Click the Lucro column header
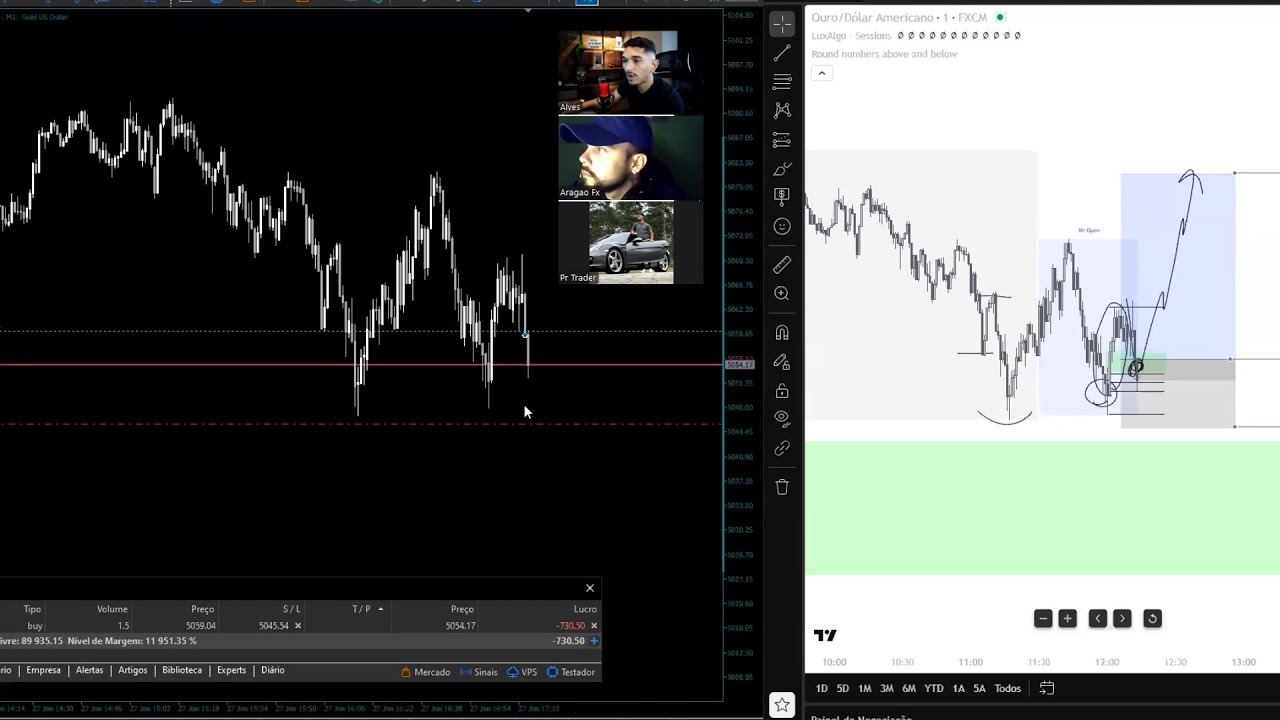The width and height of the screenshot is (1280, 720). tap(585, 609)
